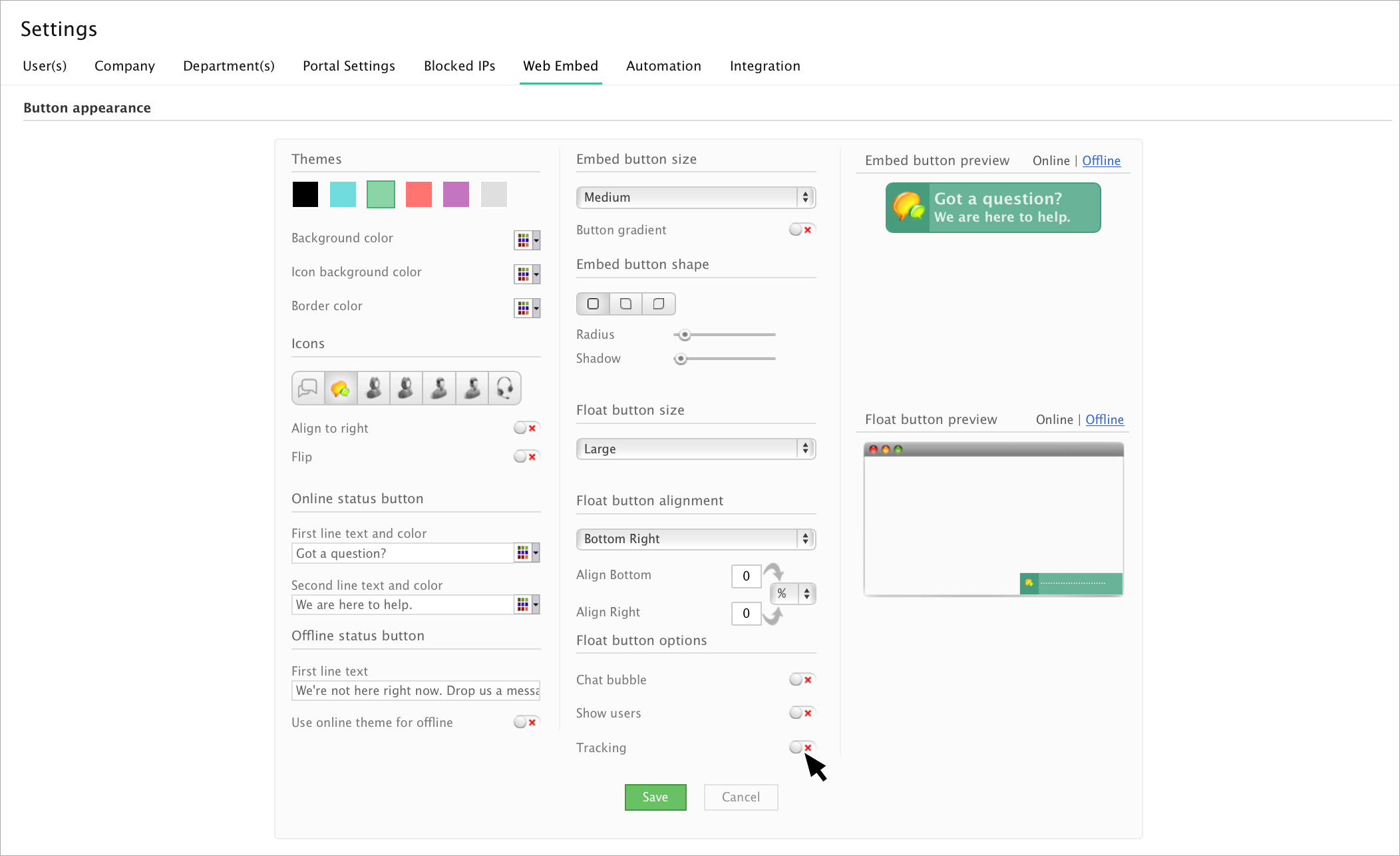Viewport: 1400px width, 856px height.
Task: Apply the purple theme swatch
Action: coord(456,194)
